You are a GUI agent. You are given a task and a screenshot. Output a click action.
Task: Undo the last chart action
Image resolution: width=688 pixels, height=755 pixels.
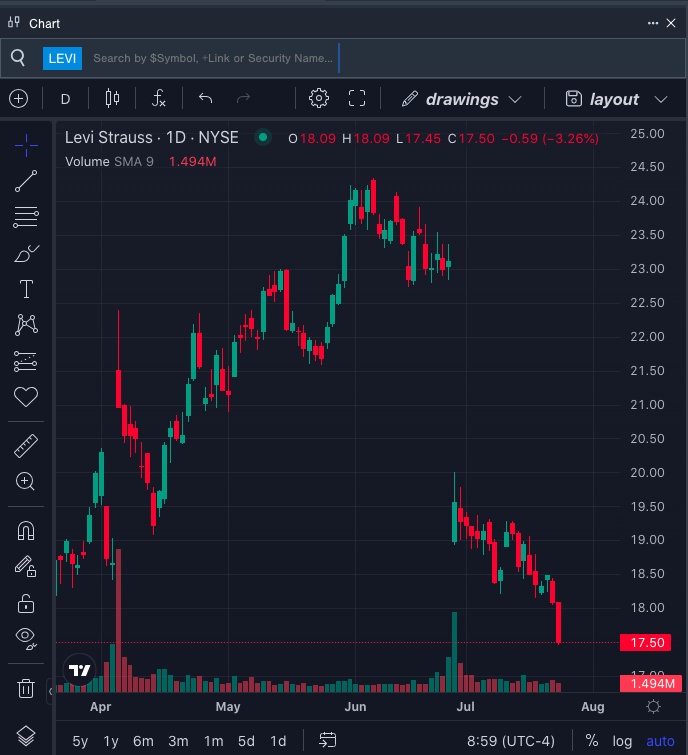point(206,99)
